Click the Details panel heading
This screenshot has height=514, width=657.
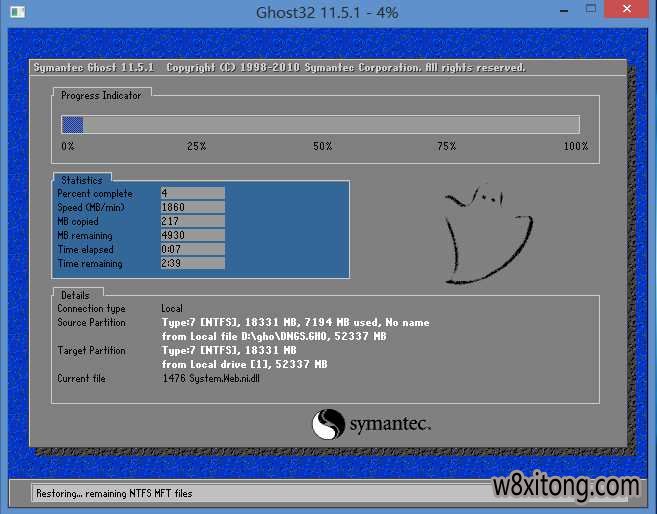click(x=75, y=295)
